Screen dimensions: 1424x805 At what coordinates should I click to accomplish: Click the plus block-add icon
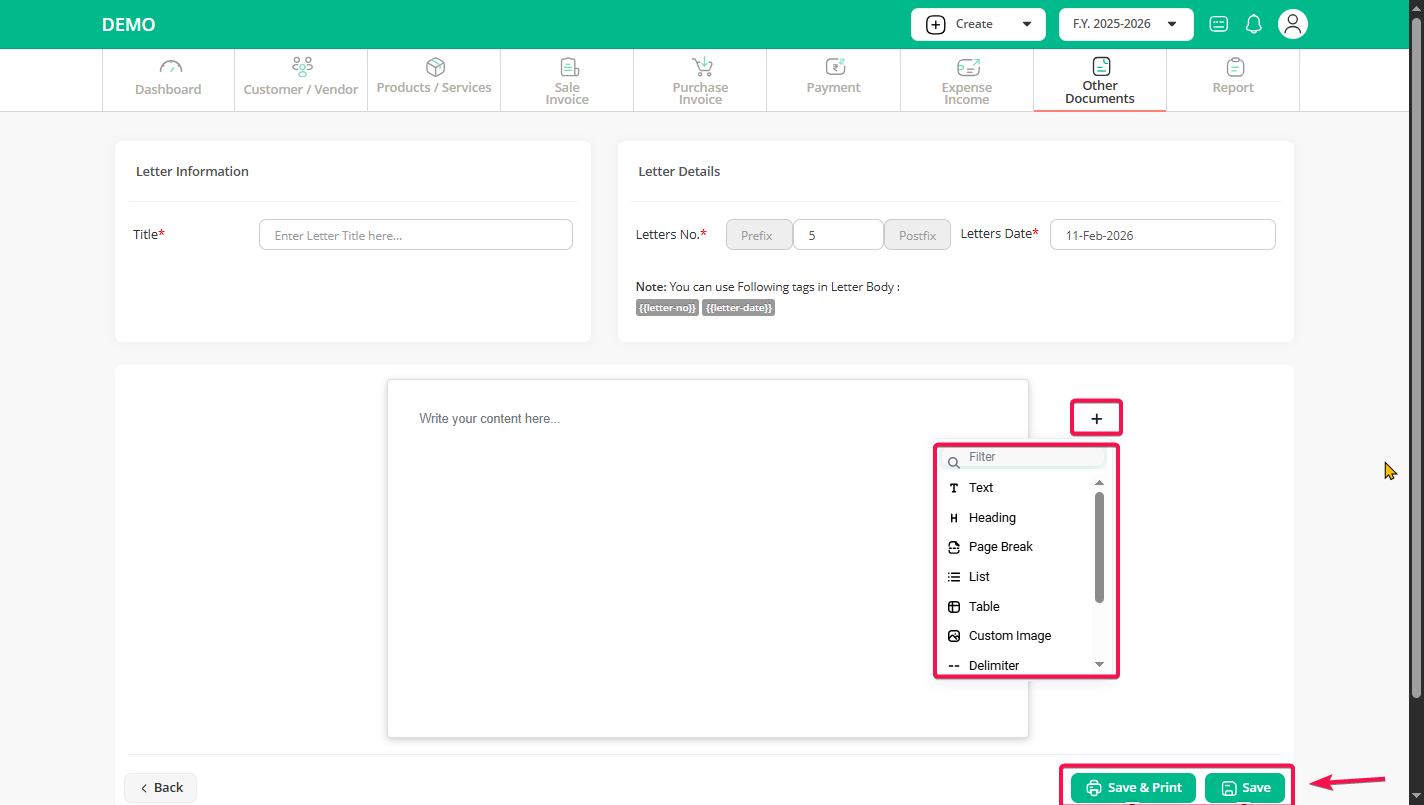click(x=1096, y=418)
